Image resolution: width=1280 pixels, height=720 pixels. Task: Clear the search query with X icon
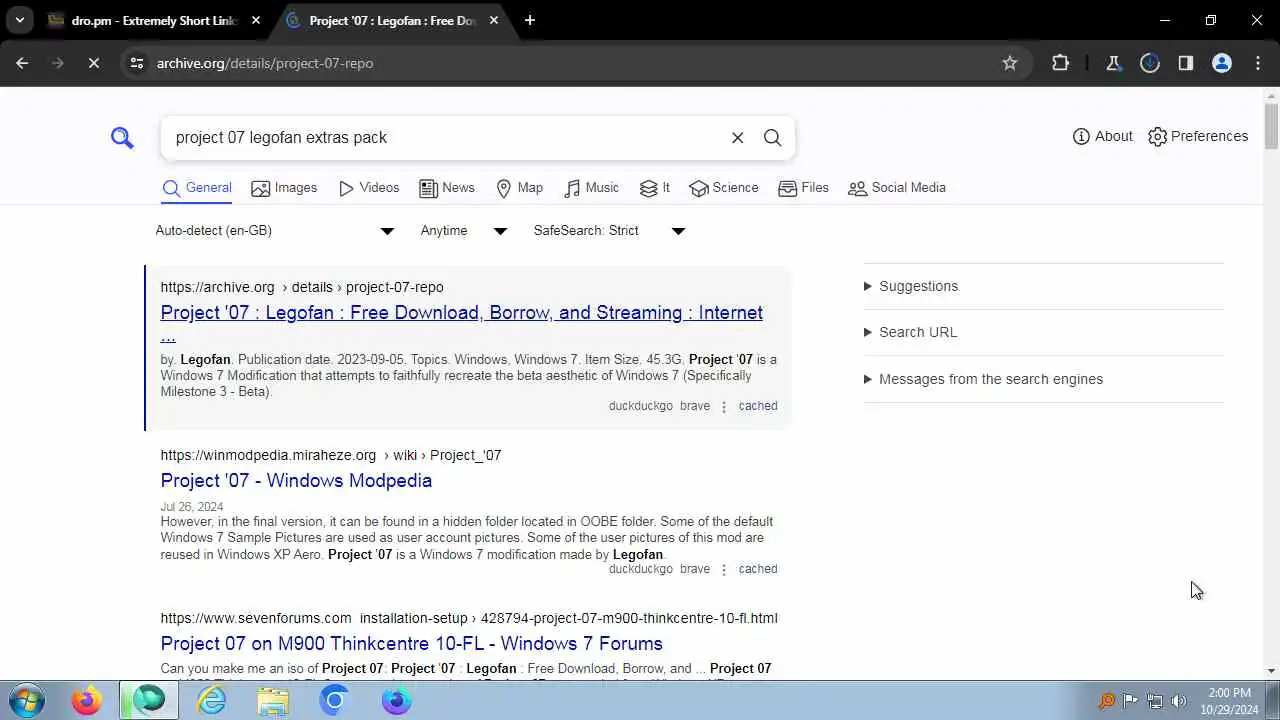click(x=737, y=137)
